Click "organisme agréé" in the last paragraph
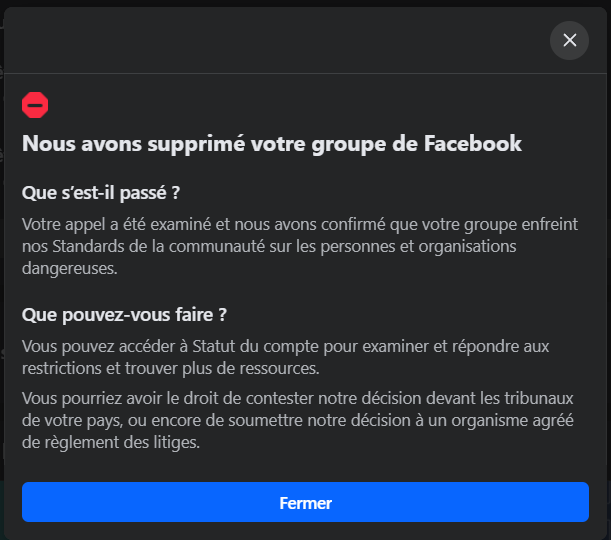611x540 pixels. [x=524, y=420]
